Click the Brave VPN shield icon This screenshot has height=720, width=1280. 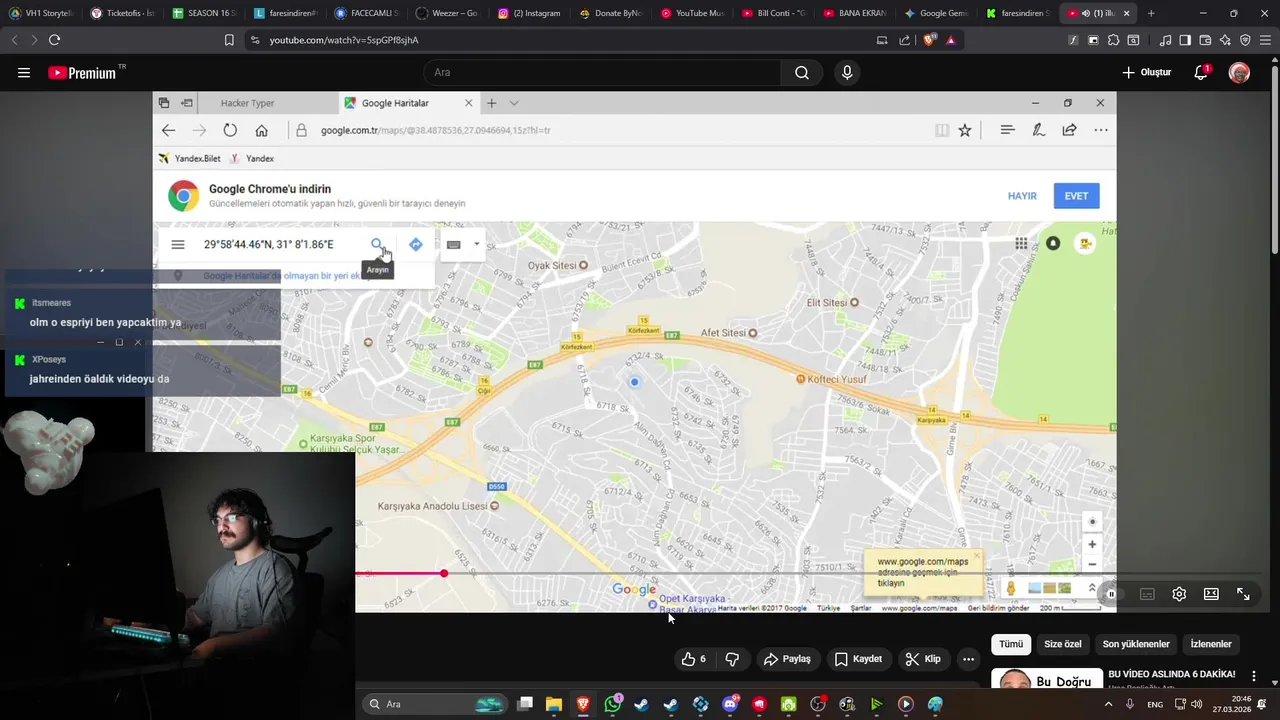pos(1245,40)
